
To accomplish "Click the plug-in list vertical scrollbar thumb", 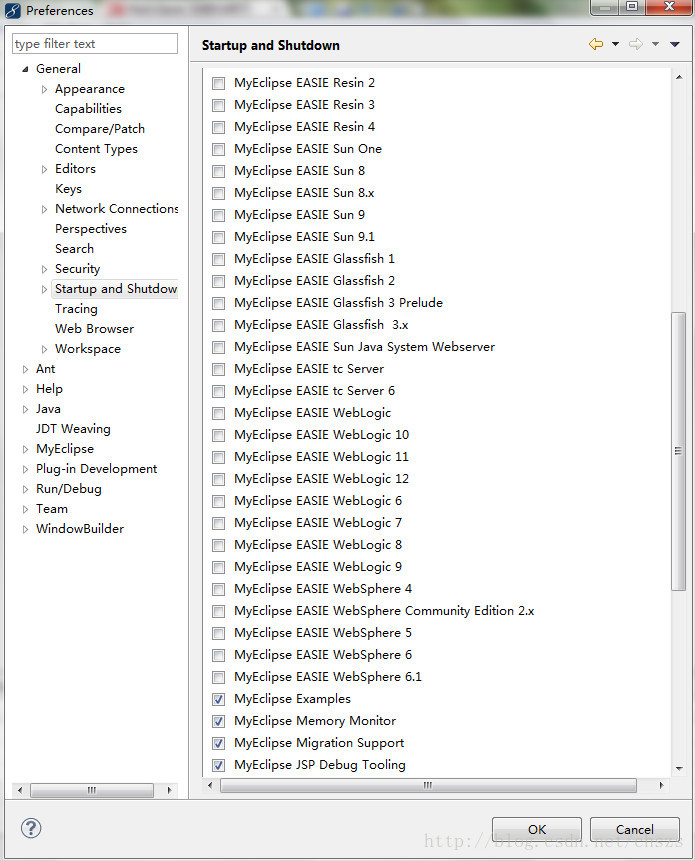I will pyautogui.click(x=679, y=451).
